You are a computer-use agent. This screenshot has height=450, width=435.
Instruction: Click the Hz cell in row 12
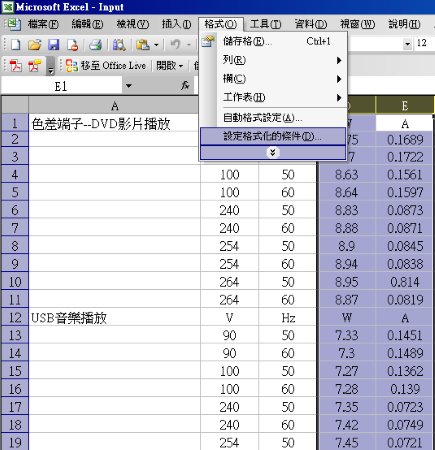pos(288,318)
